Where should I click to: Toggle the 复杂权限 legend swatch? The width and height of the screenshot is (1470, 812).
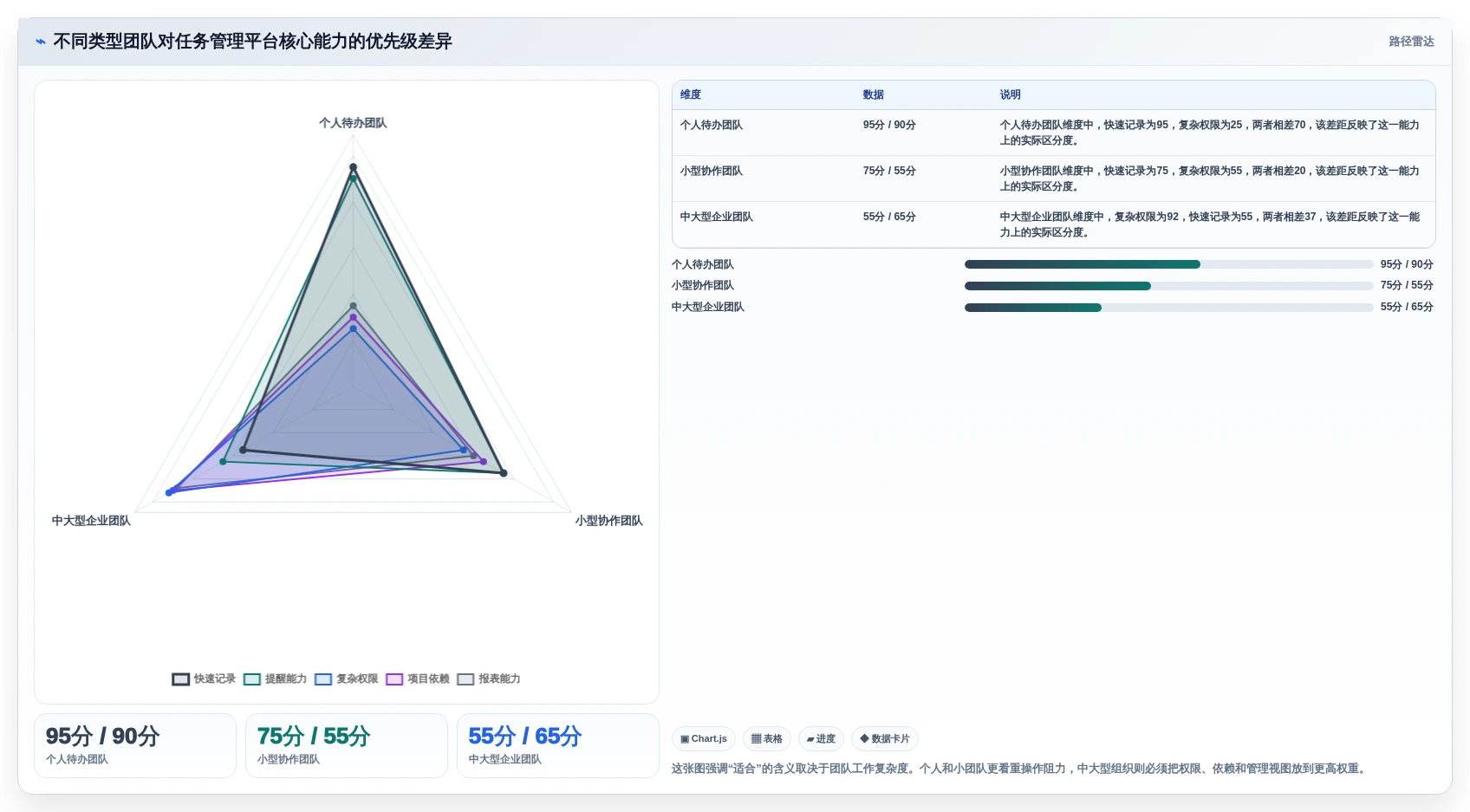tap(323, 679)
